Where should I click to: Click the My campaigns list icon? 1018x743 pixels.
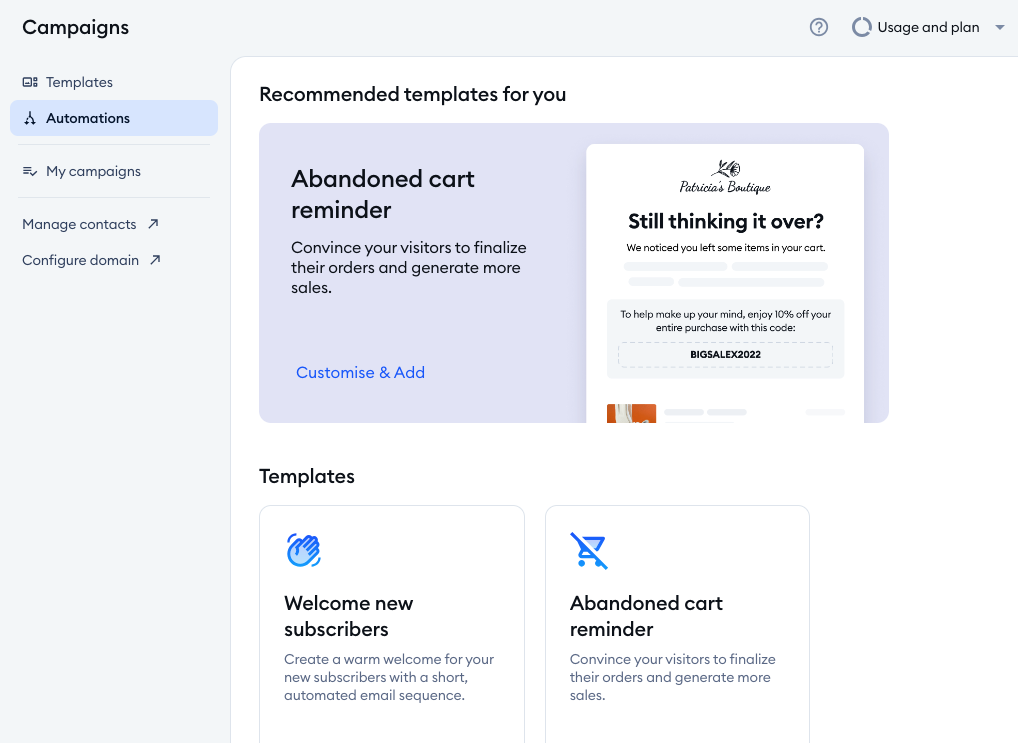[30, 171]
